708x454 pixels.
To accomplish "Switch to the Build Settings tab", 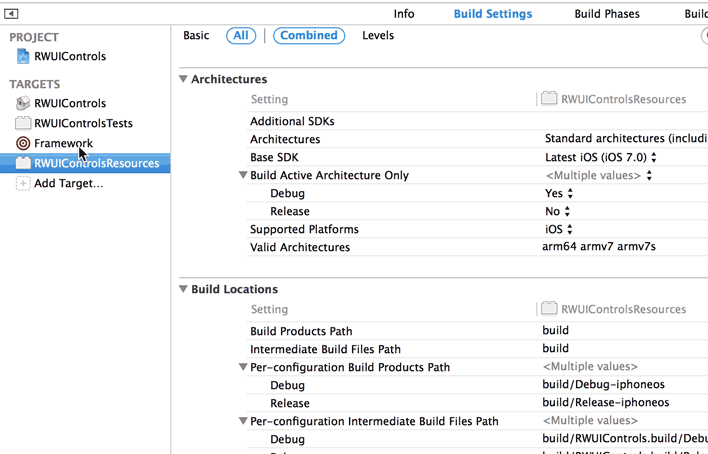I will tap(493, 14).
